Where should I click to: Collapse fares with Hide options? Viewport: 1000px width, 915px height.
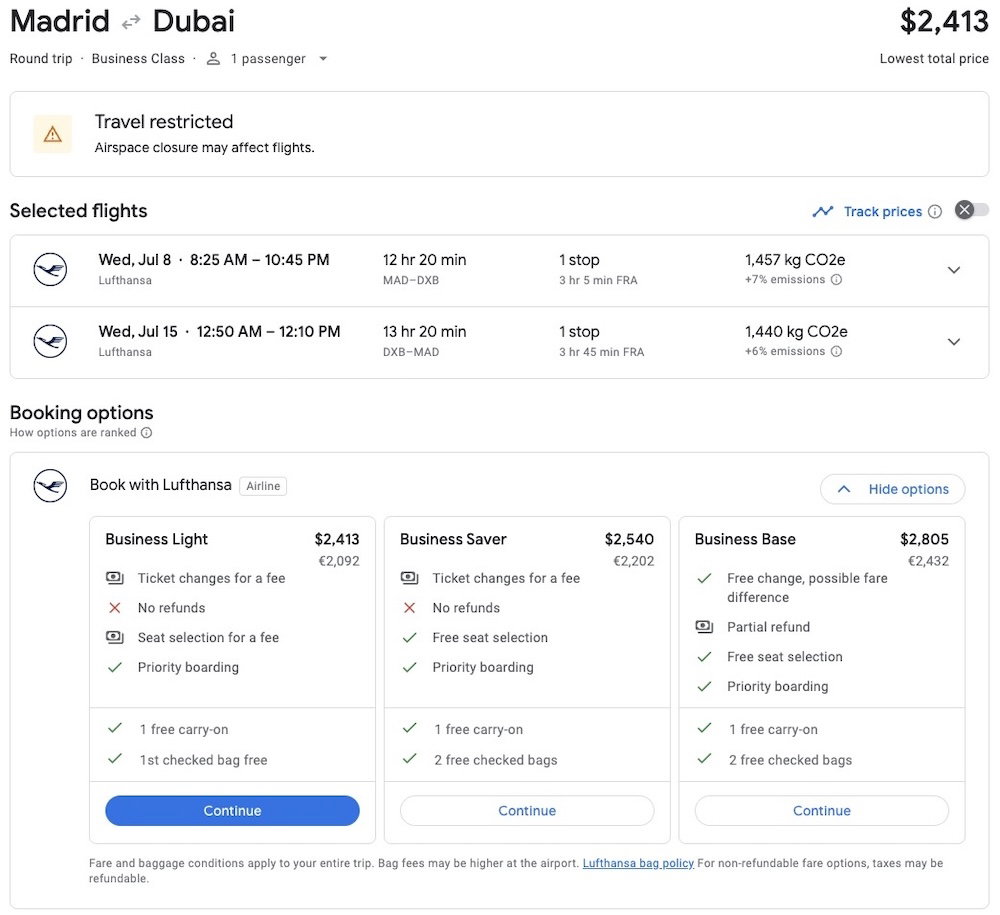pos(892,489)
